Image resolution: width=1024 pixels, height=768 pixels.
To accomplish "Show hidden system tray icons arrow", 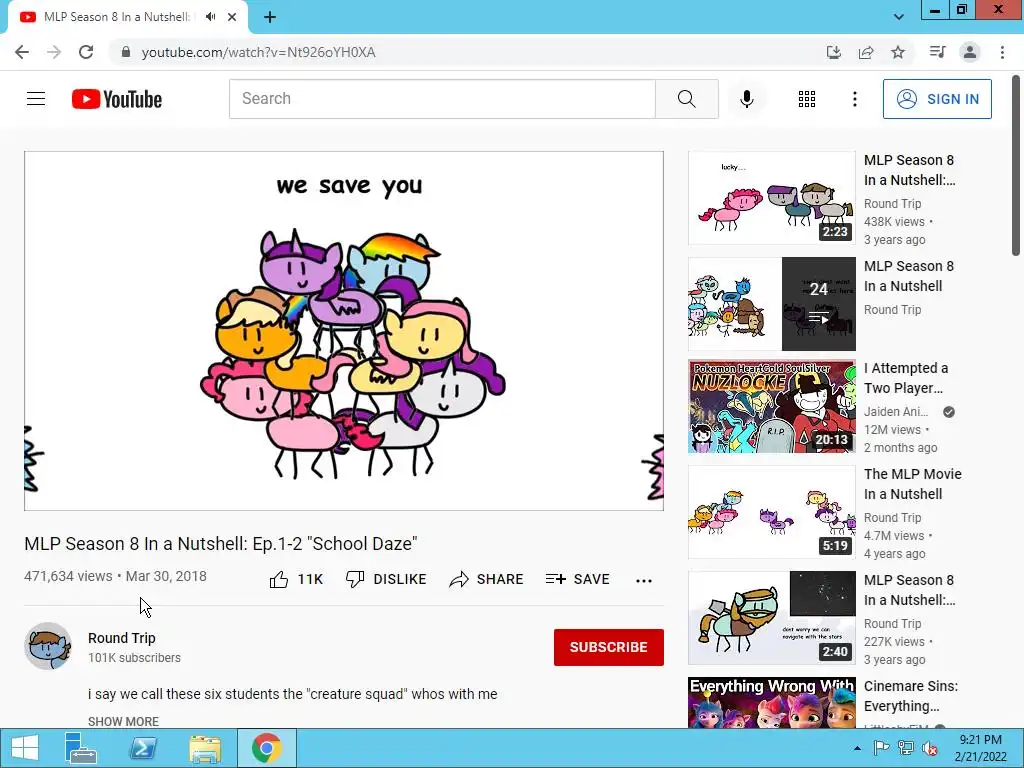I will tap(857, 748).
